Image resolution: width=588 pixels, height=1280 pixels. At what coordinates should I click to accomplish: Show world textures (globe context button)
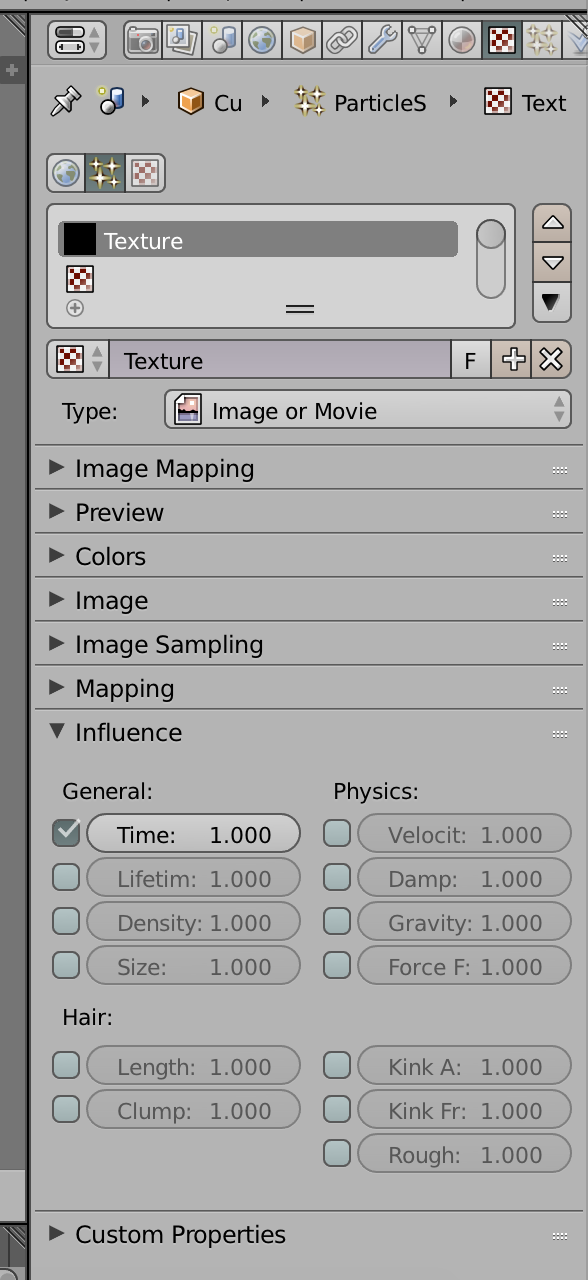pos(66,173)
